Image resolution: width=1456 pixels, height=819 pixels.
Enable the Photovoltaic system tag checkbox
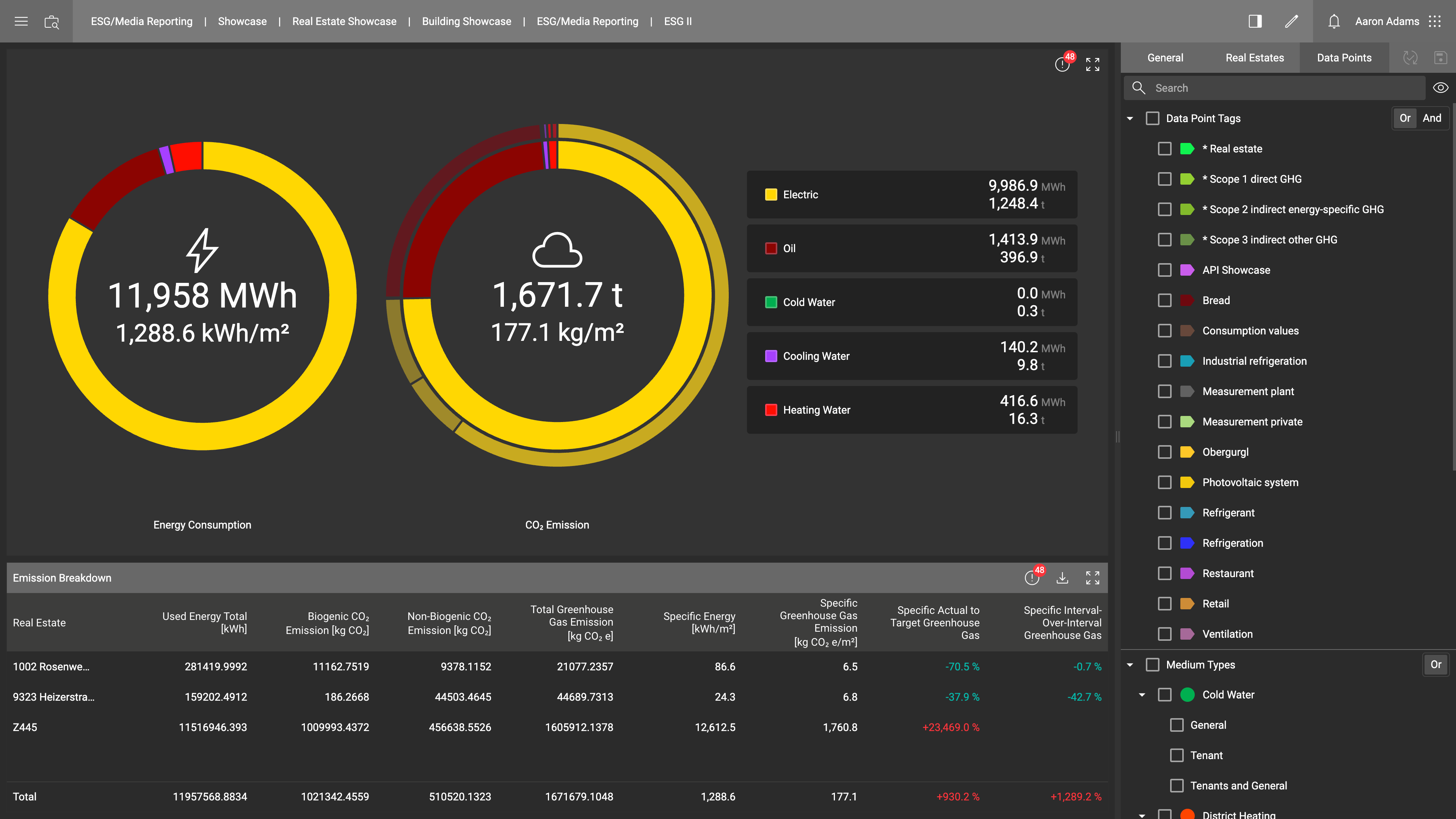1164,482
